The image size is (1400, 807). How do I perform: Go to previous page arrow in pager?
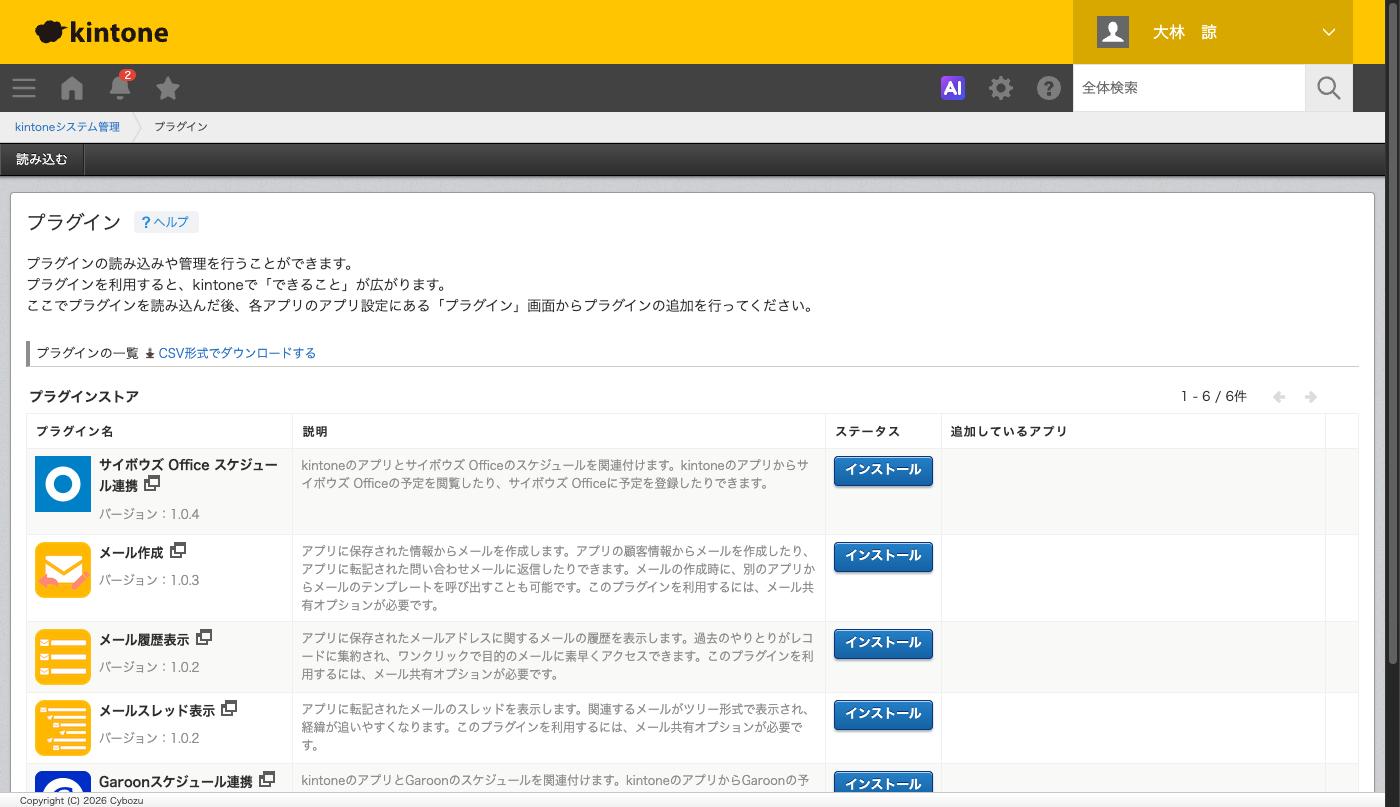[x=1279, y=397]
